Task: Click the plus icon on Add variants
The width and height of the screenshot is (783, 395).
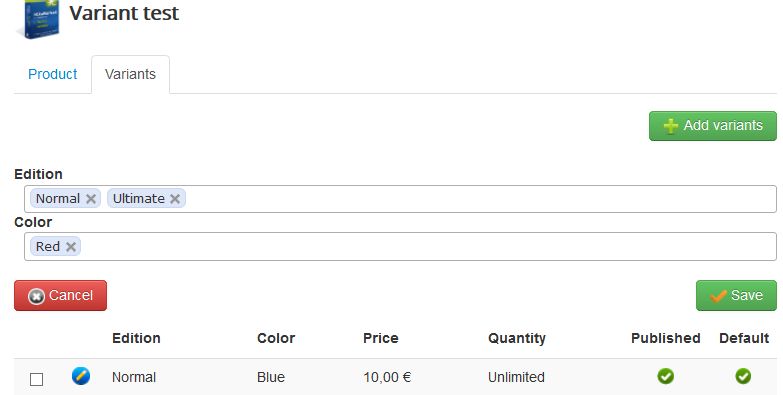Action: [671, 126]
